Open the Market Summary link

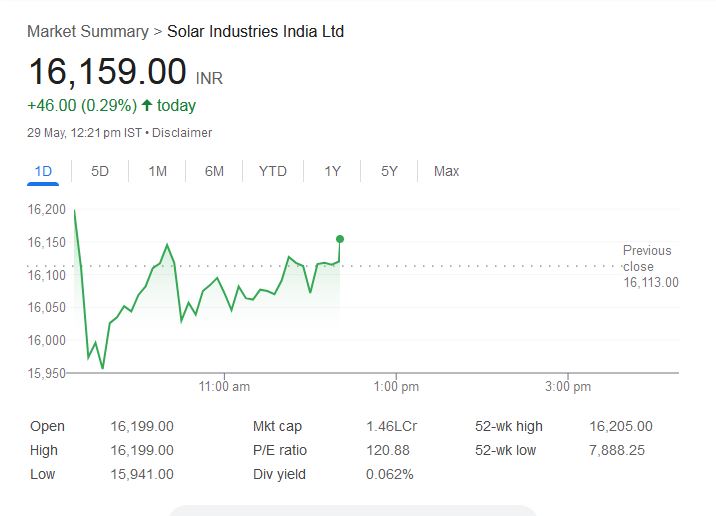[x=87, y=32]
